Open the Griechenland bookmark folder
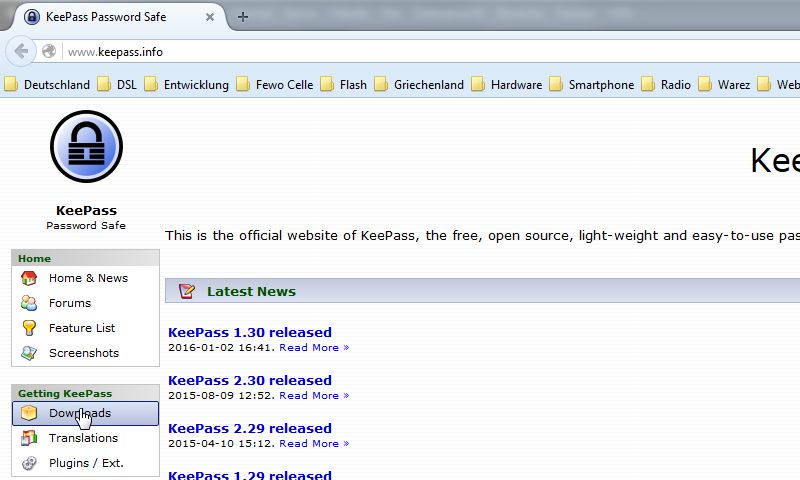Image resolution: width=800 pixels, height=480 pixels. point(419,85)
